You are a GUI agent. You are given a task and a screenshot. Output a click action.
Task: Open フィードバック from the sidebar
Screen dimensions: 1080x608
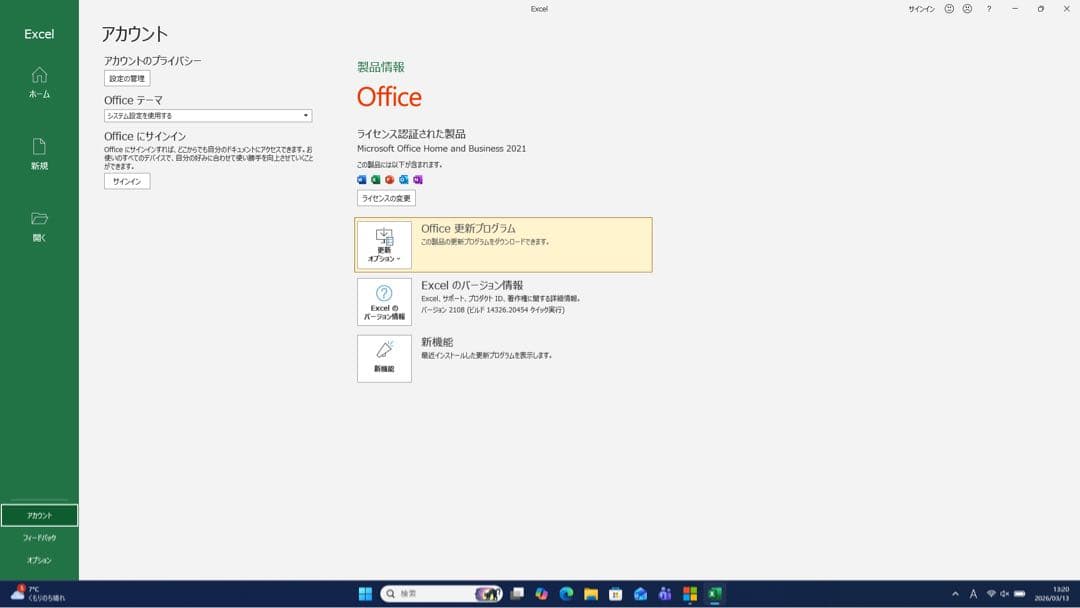click(39, 537)
